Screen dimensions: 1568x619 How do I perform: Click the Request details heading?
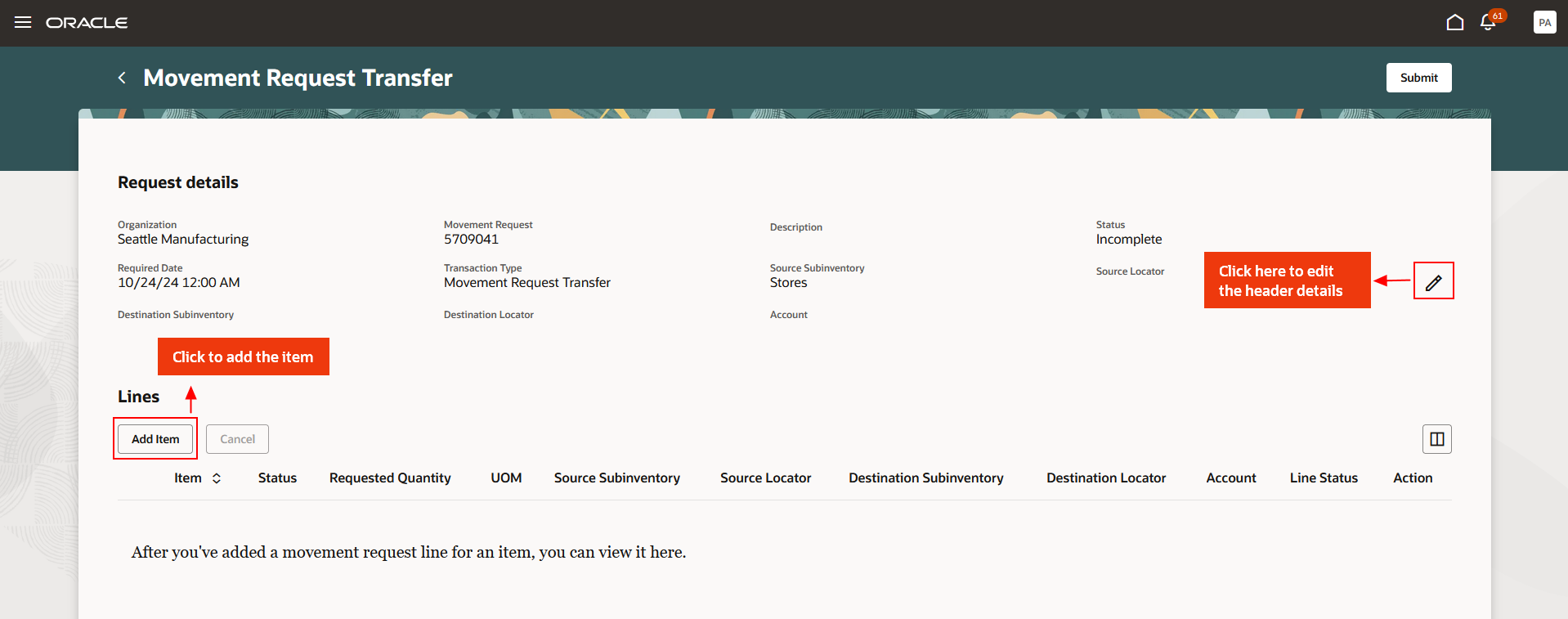(178, 182)
